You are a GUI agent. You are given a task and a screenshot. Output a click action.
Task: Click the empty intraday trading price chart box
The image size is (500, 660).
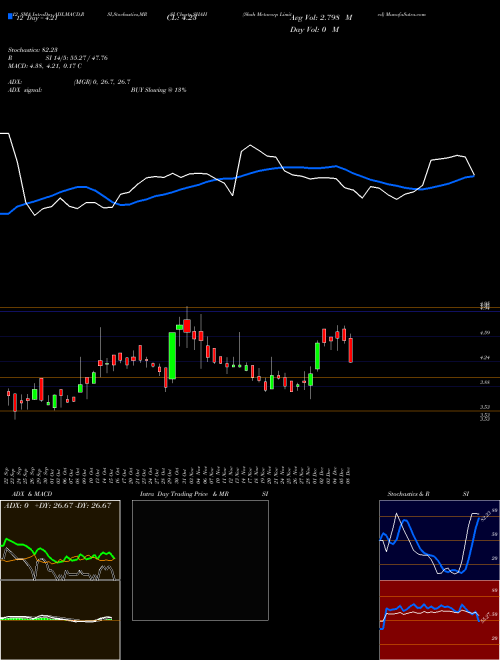tap(200, 560)
